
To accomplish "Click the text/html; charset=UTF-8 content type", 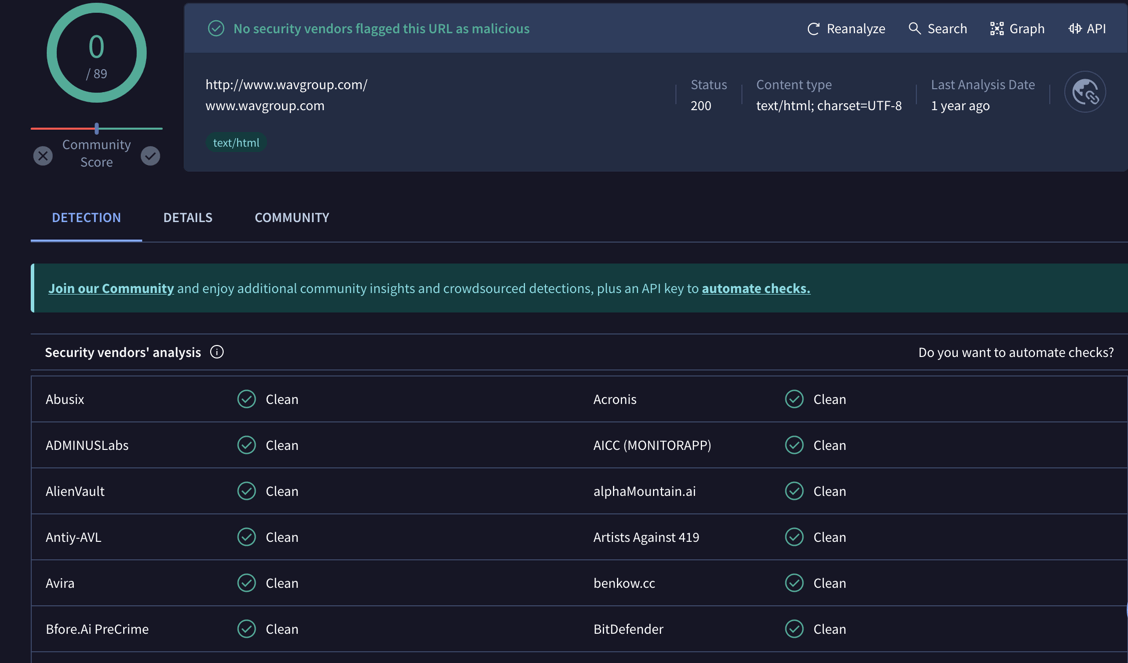I will [829, 106].
